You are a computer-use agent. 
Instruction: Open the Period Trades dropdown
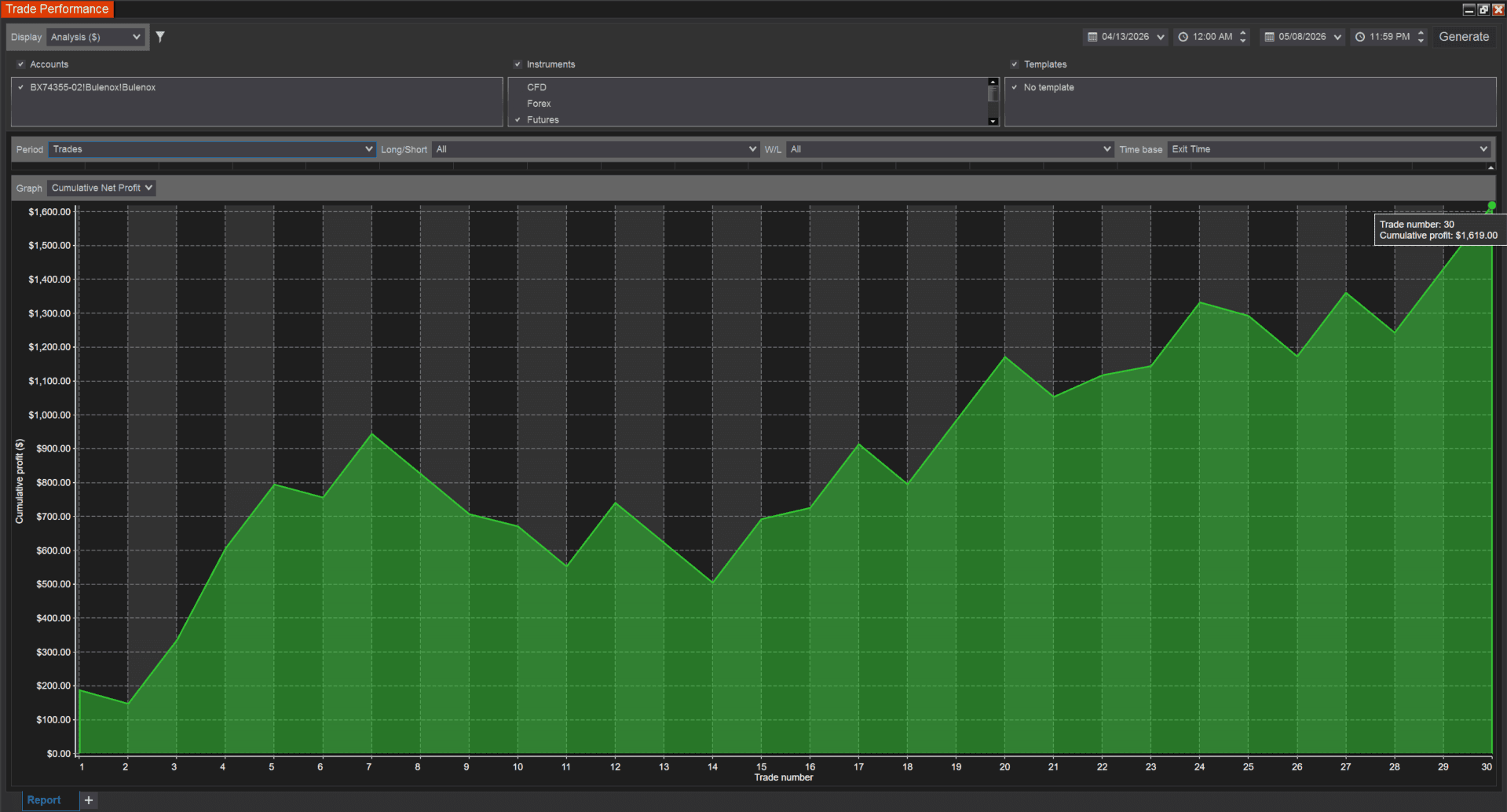(x=211, y=149)
